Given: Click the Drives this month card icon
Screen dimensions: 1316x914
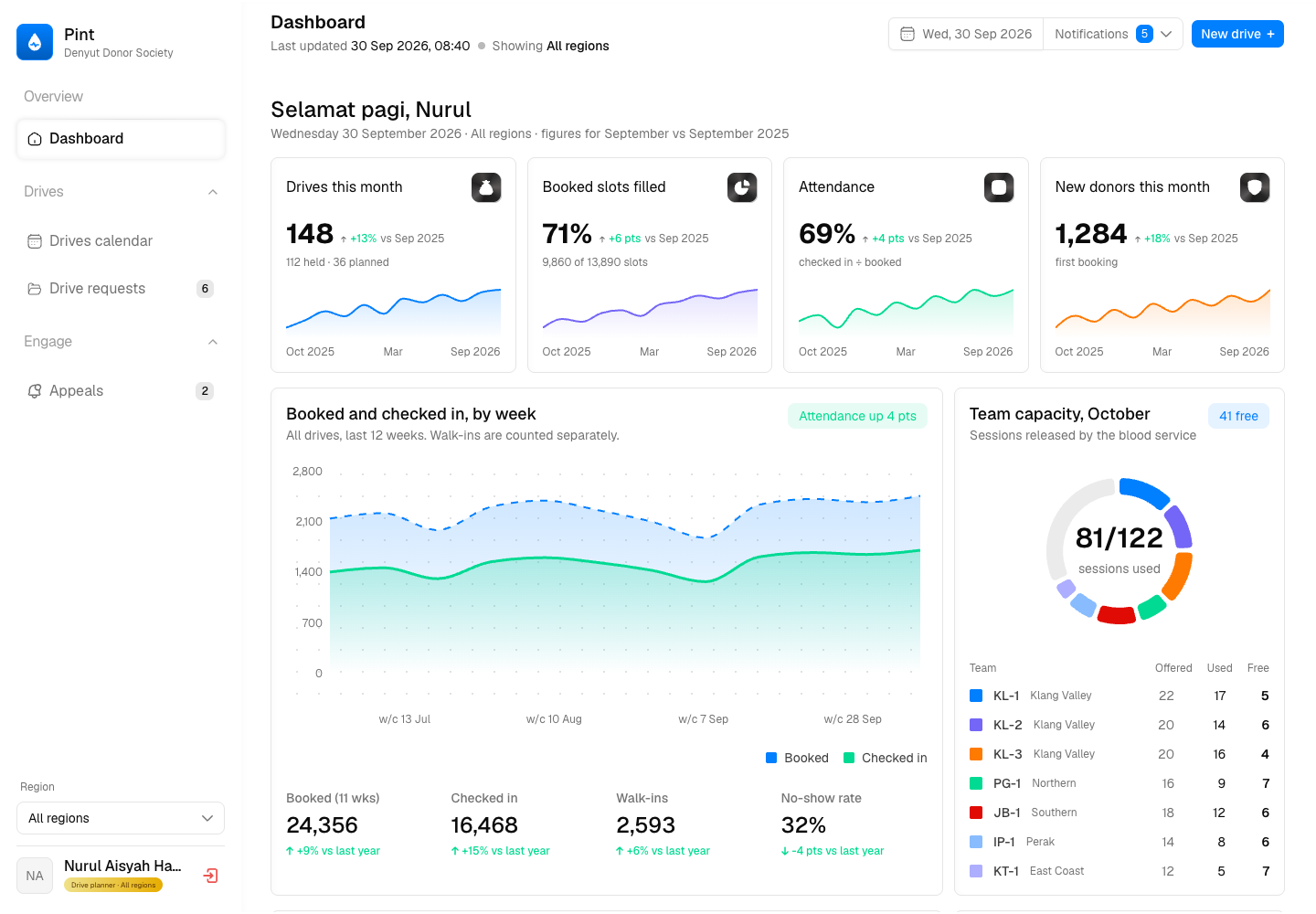Looking at the screenshot, I should (x=486, y=187).
